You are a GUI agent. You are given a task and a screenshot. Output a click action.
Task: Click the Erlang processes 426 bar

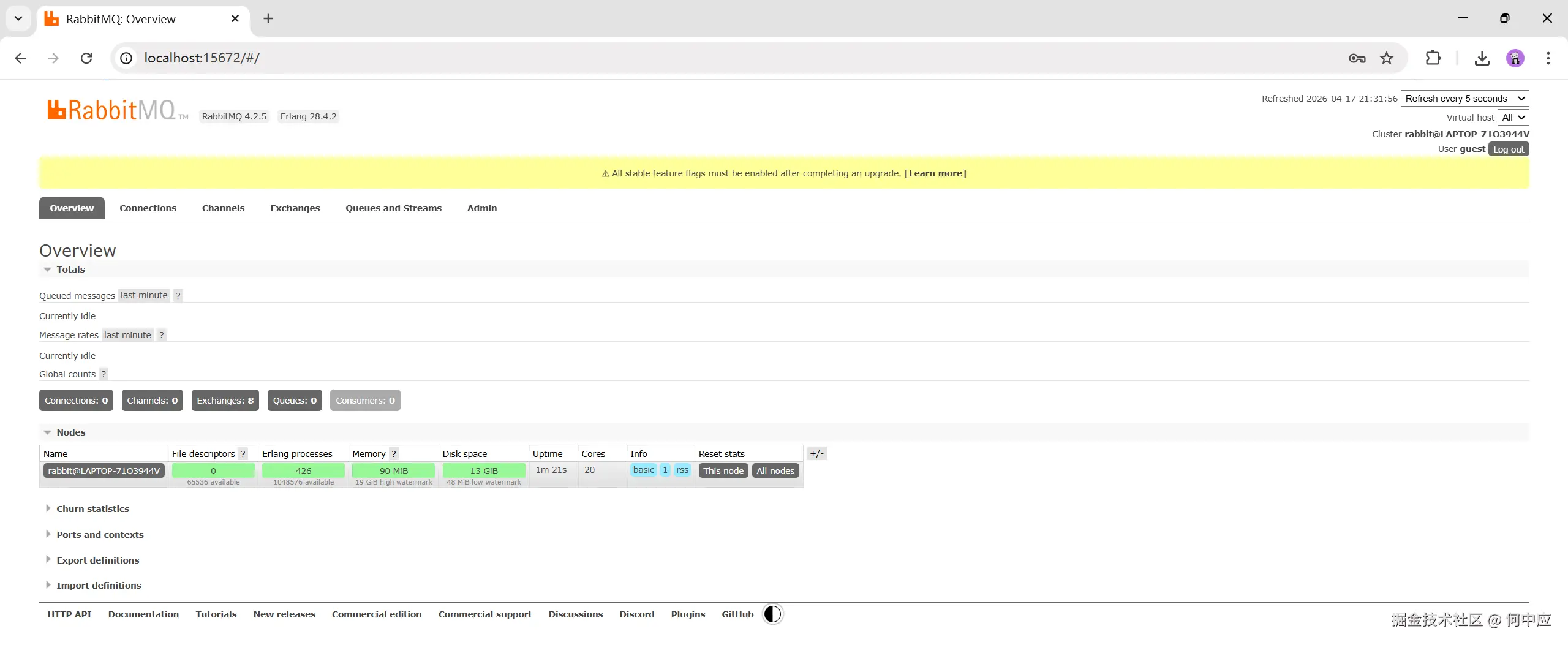pos(303,471)
